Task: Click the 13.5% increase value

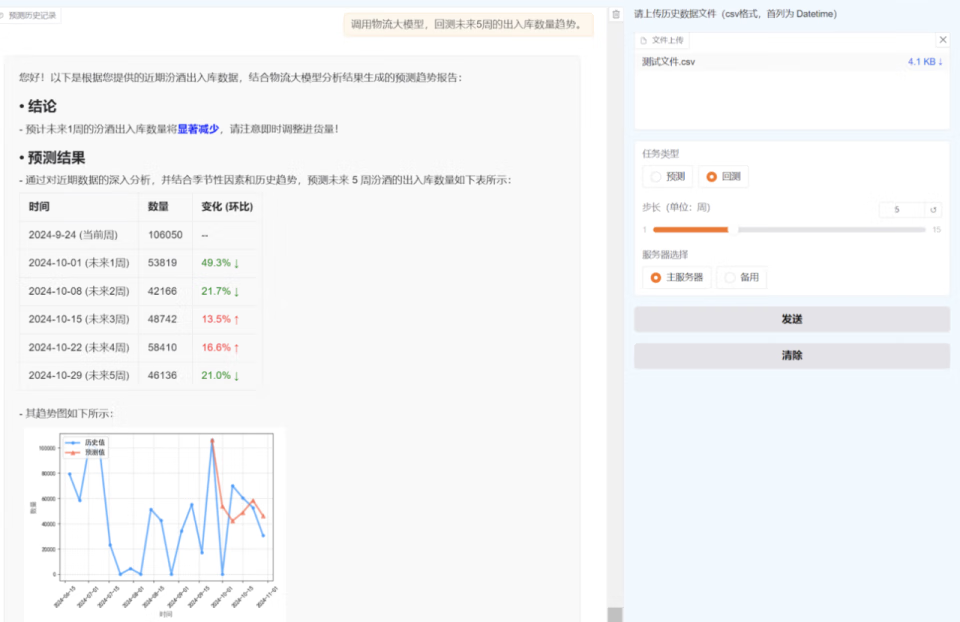Action: pyautogui.click(x=220, y=320)
